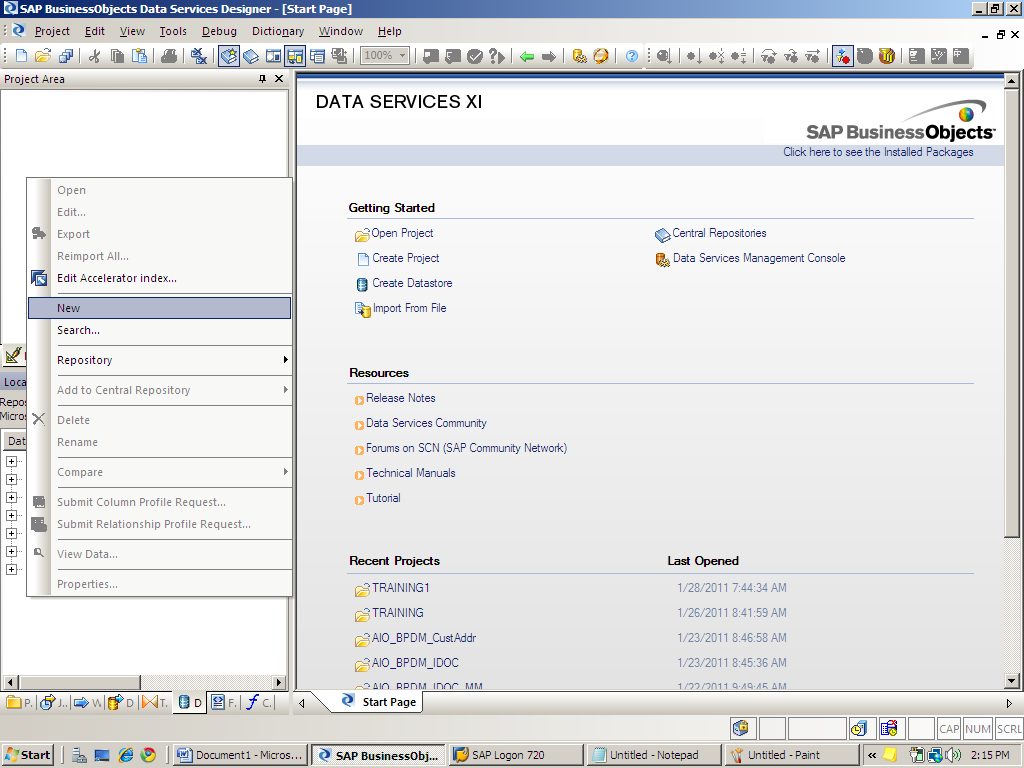The width and height of the screenshot is (1024, 768).
Task: Open the zoom percentage dropdown
Action: tap(403, 56)
